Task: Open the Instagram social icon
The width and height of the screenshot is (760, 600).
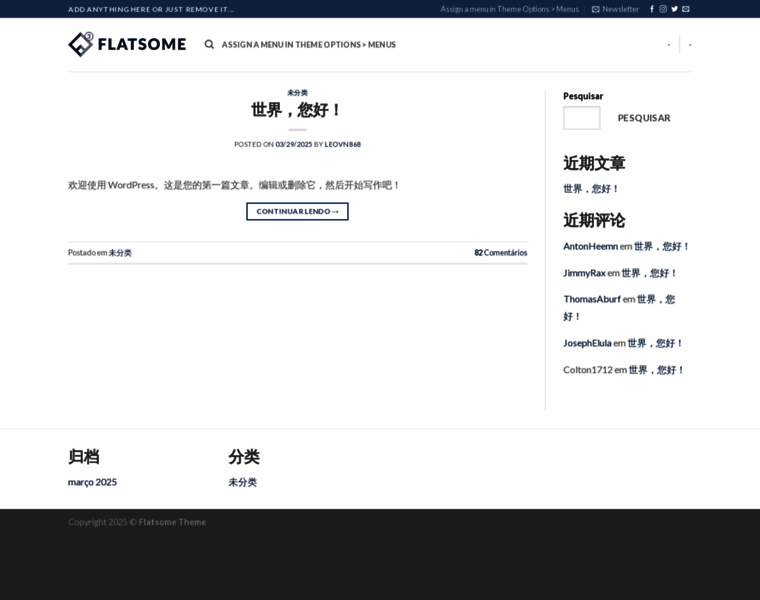Action: click(663, 9)
